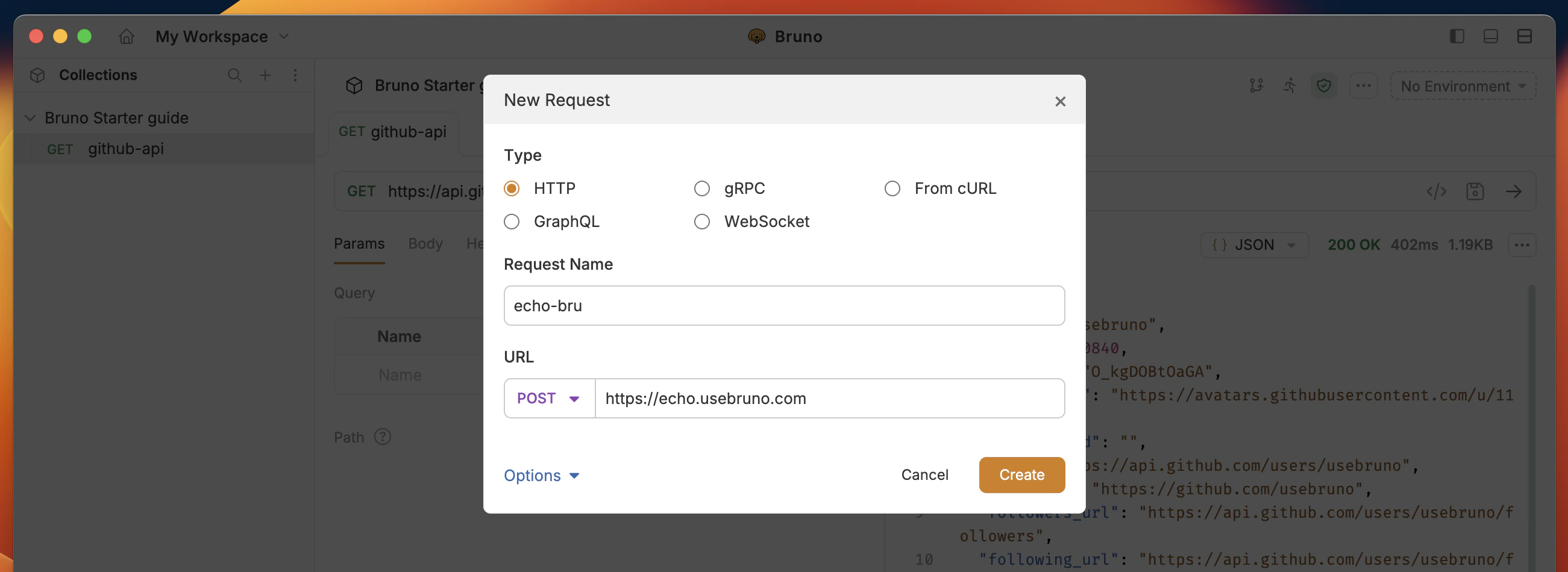Click the home icon near My Workspace
The height and width of the screenshot is (572, 1568).
click(126, 37)
